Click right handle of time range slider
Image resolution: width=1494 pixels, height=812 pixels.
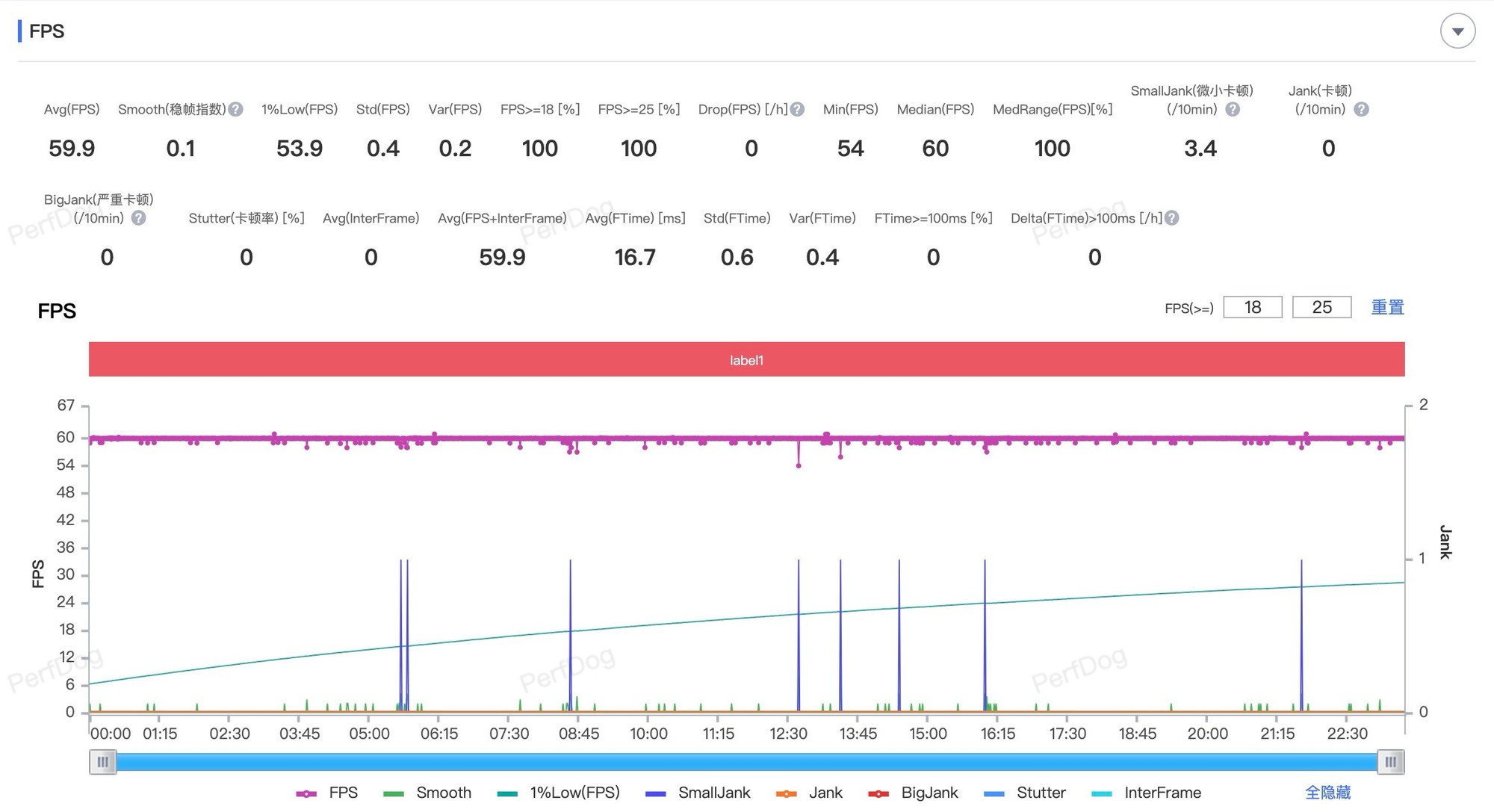1390,762
